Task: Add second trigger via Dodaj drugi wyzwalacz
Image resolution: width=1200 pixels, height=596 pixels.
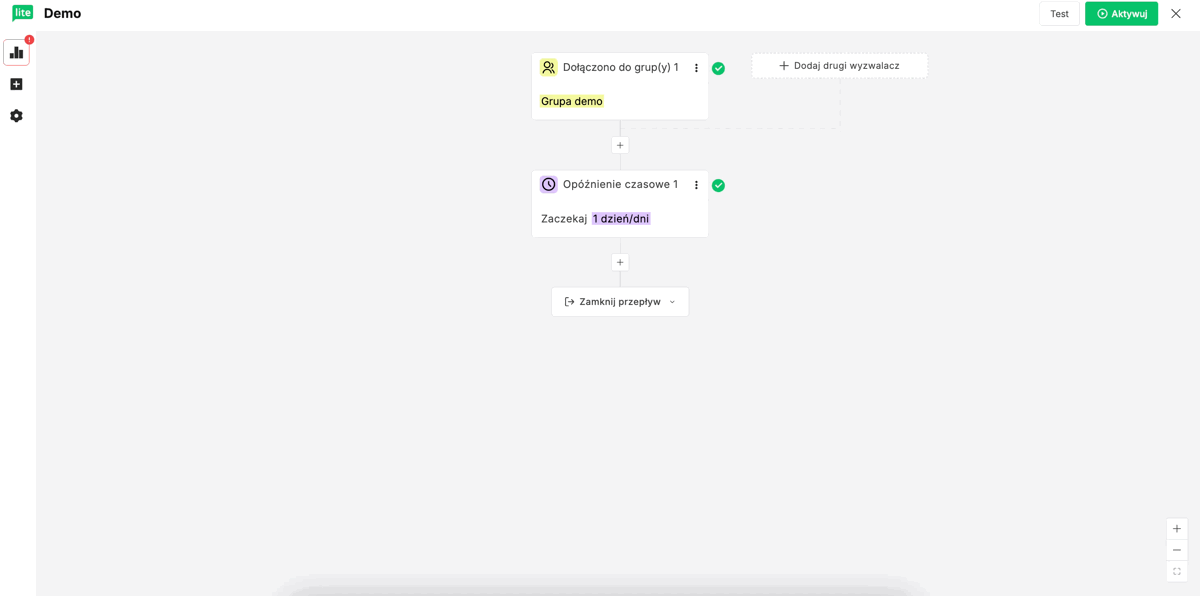Action: click(840, 66)
